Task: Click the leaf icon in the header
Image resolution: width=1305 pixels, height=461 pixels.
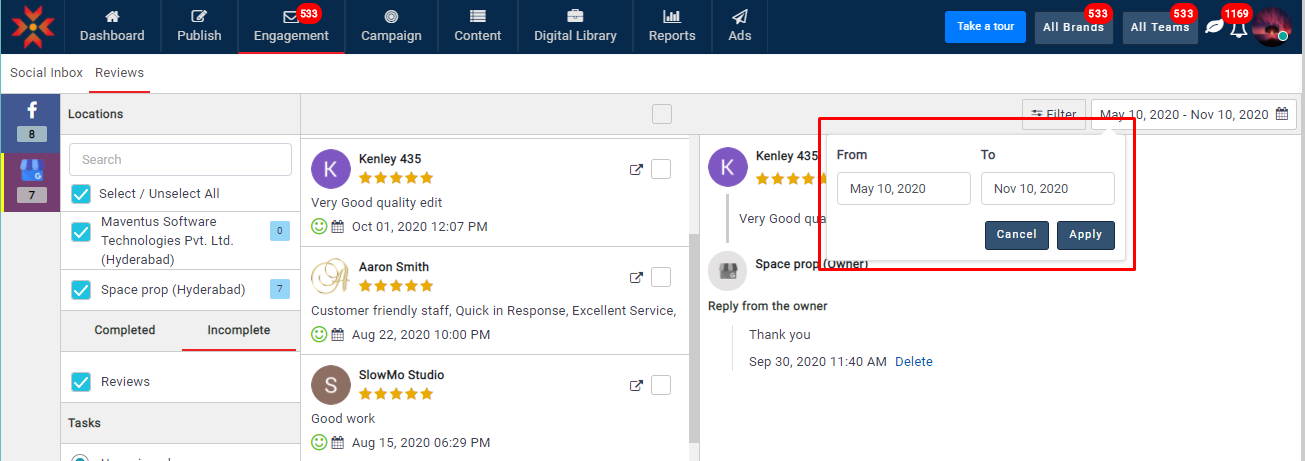Action: 1214,27
